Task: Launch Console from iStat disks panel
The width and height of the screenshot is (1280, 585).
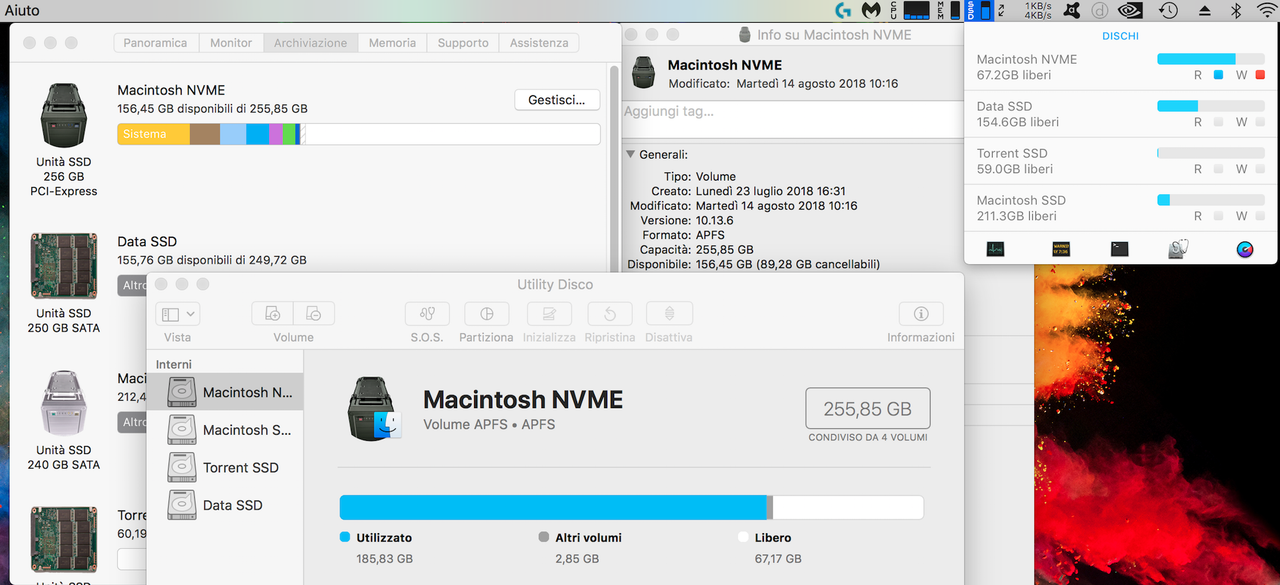Action: tap(1061, 249)
